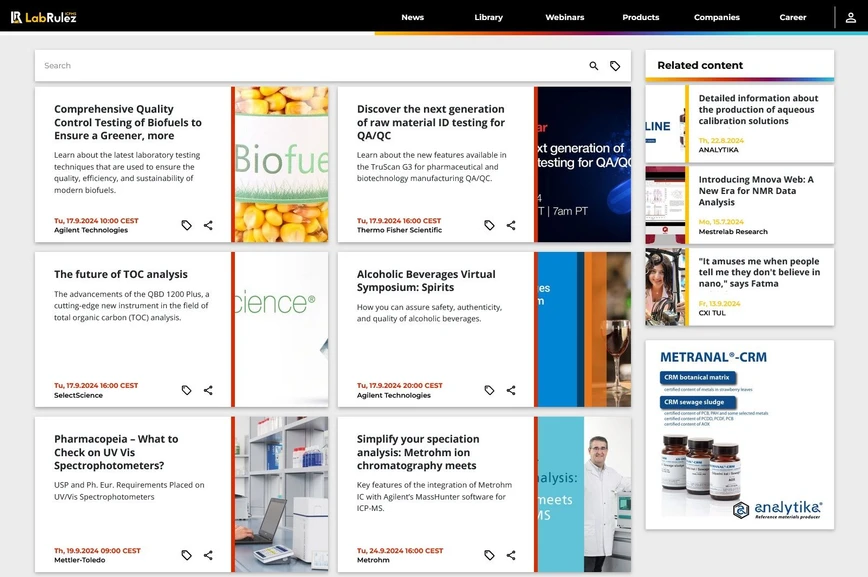
Task: Share the Pharmacopeia UV Vis card
Action: tap(208, 555)
